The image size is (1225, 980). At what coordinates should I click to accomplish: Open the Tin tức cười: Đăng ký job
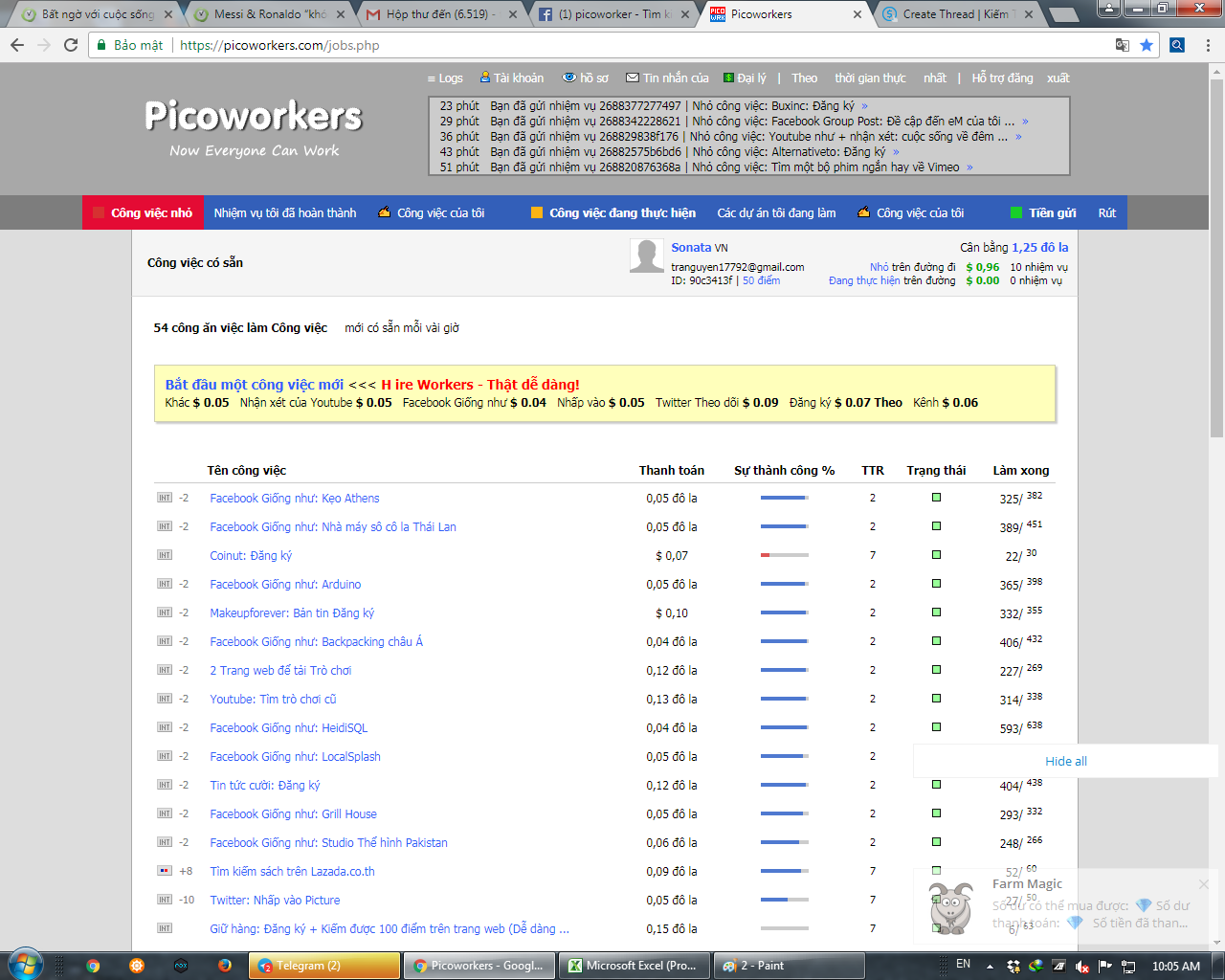click(265, 785)
